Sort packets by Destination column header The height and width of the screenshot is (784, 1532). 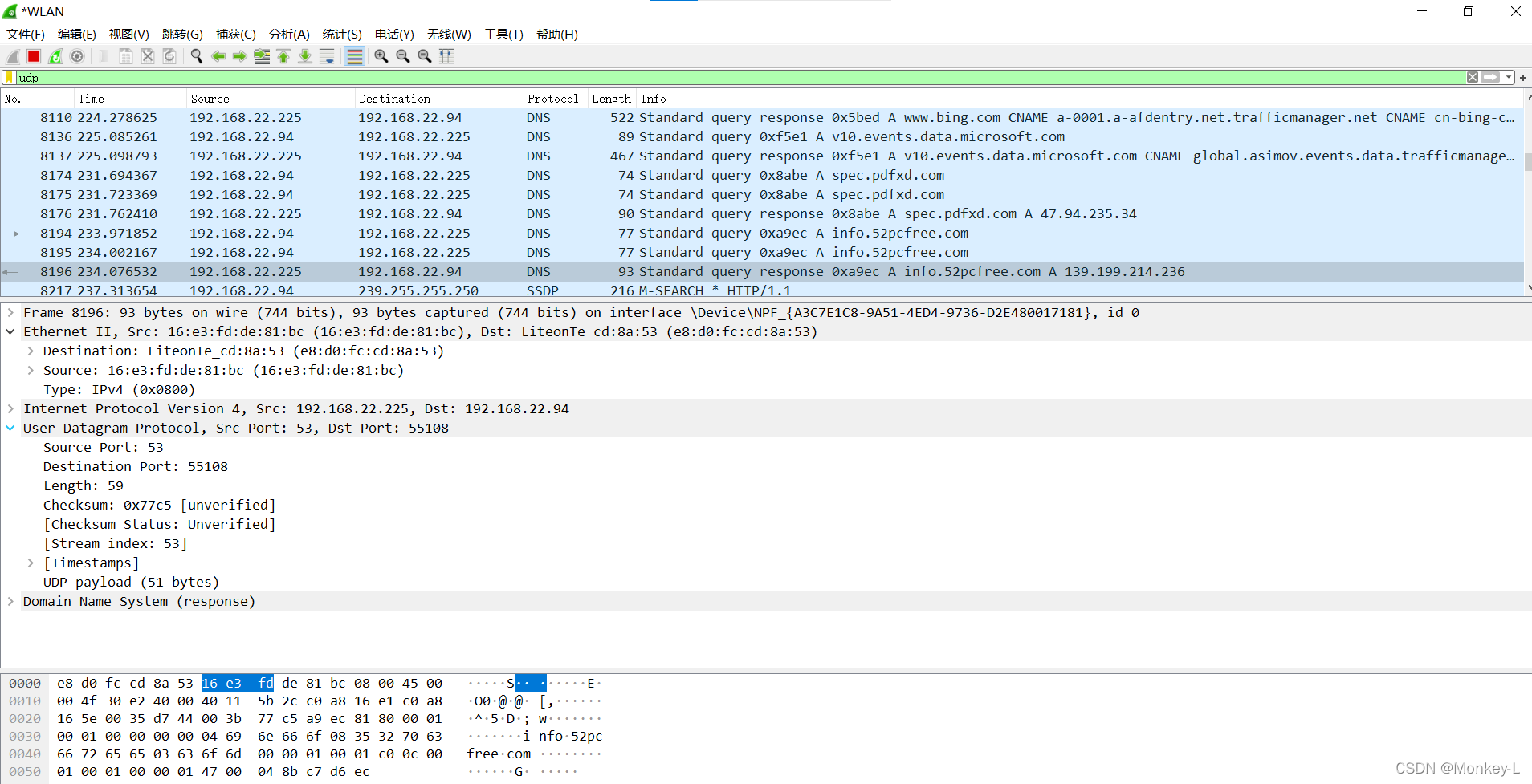(x=439, y=99)
